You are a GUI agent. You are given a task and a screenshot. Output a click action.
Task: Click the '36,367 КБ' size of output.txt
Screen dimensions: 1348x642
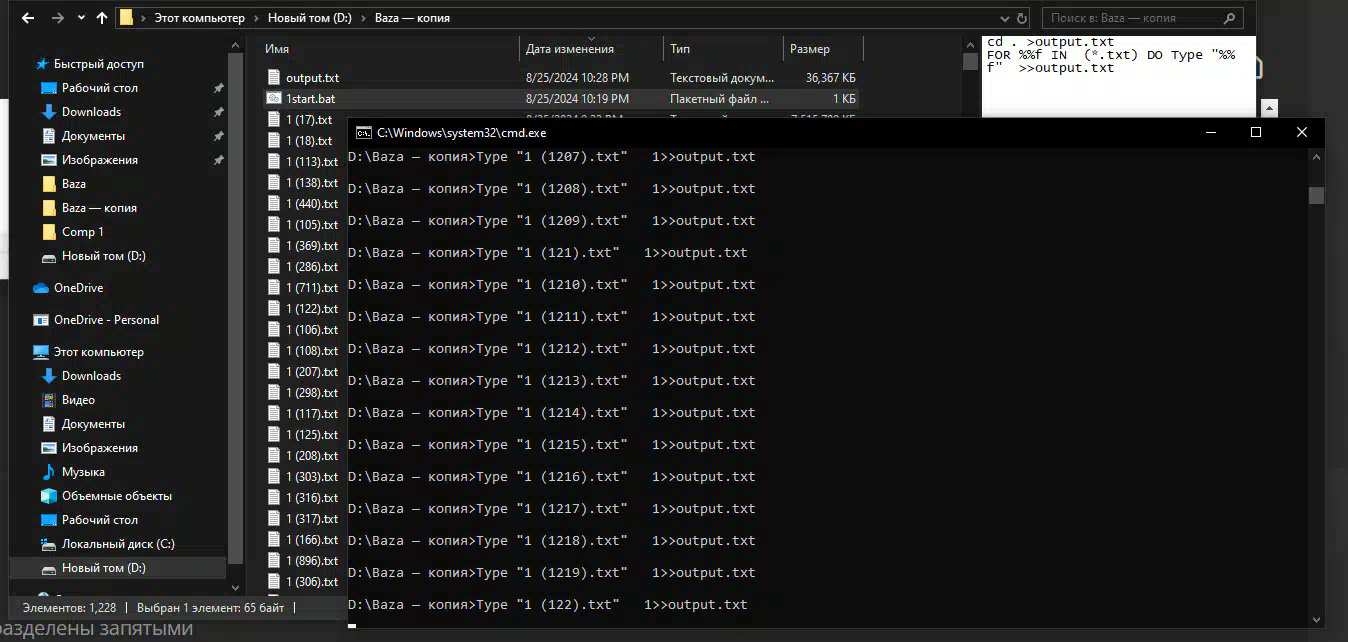coord(830,77)
